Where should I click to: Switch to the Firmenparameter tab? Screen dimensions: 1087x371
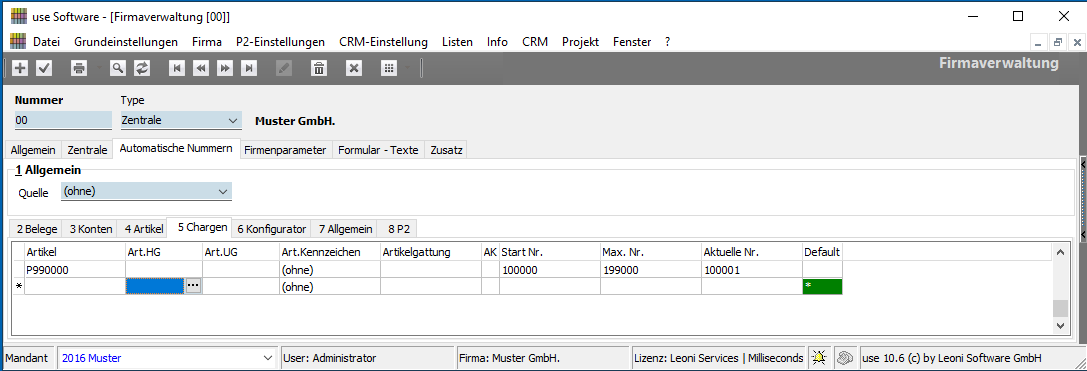(x=285, y=150)
